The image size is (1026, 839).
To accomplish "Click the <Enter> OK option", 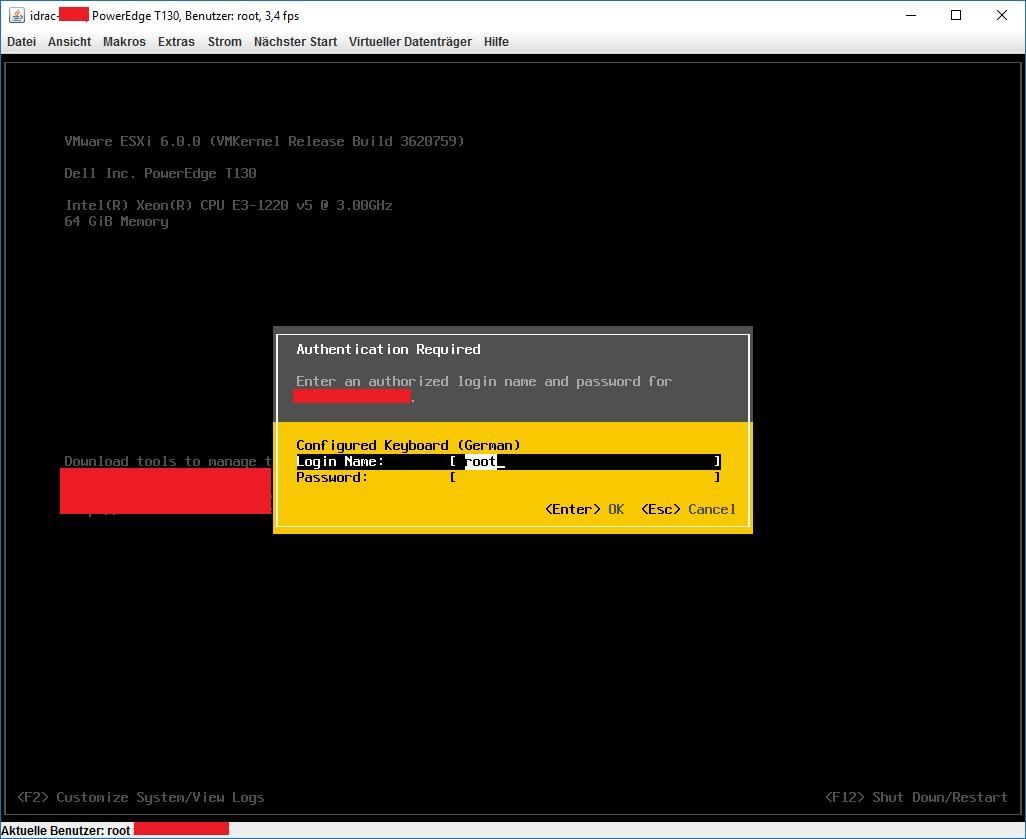I will click(x=584, y=509).
